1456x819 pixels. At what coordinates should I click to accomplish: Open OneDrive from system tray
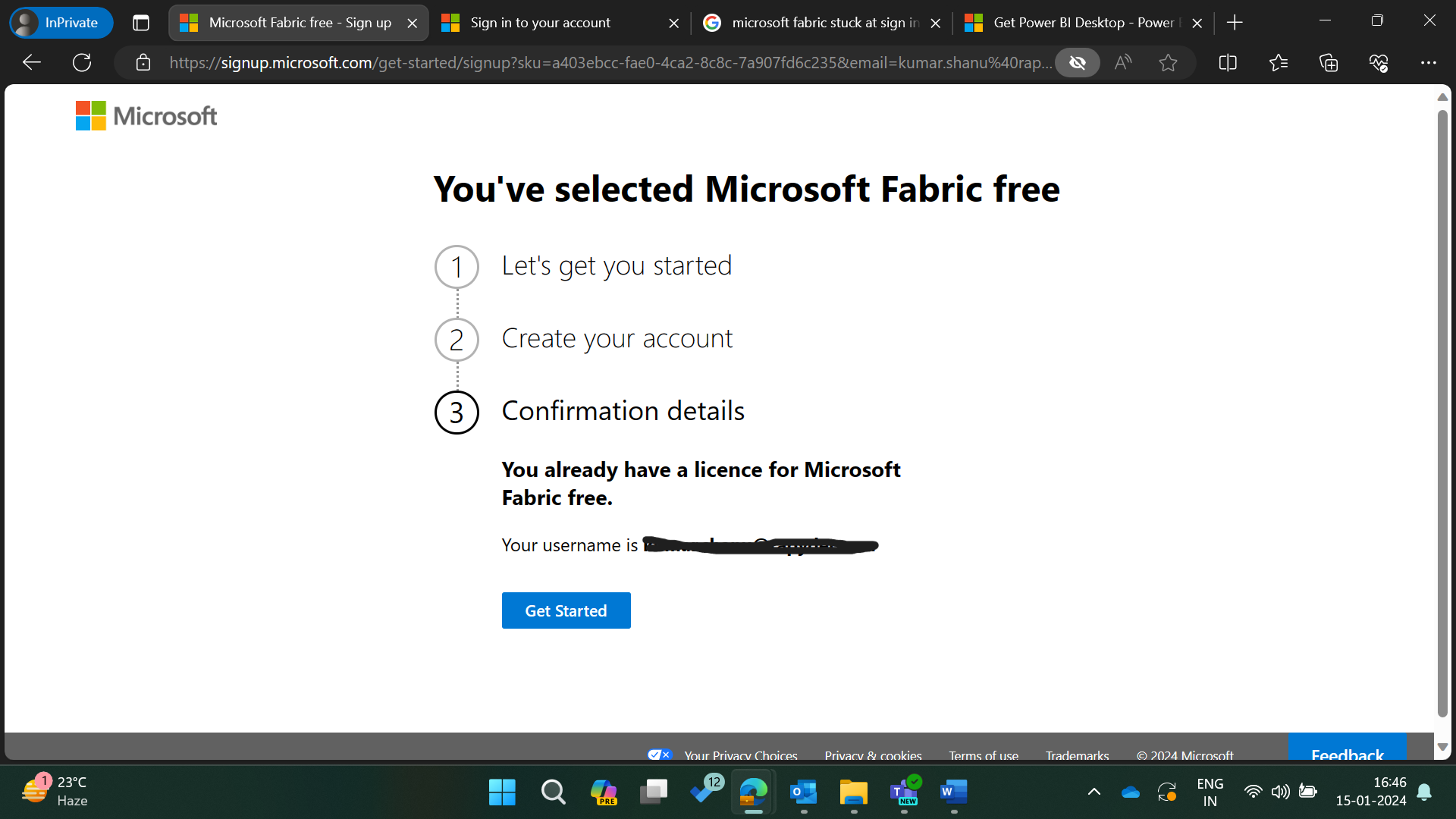click(x=1131, y=792)
